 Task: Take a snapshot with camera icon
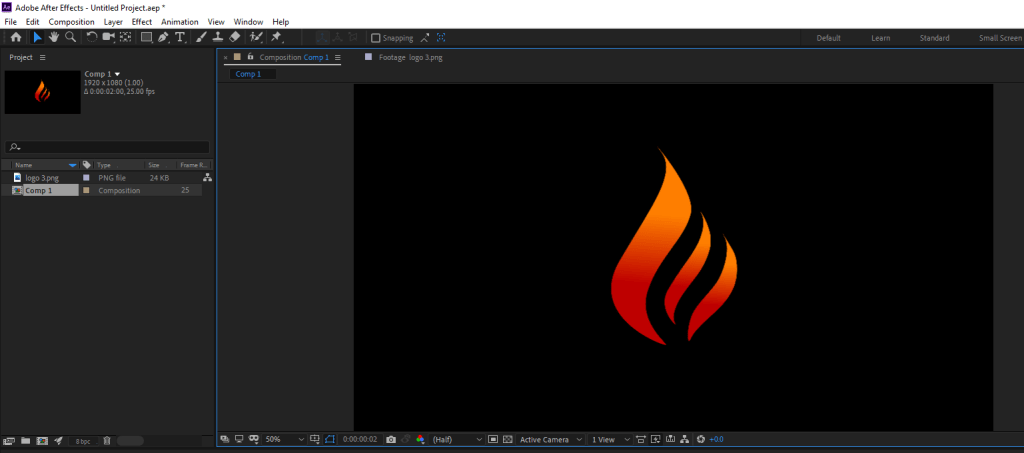pyautogui.click(x=391, y=439)
